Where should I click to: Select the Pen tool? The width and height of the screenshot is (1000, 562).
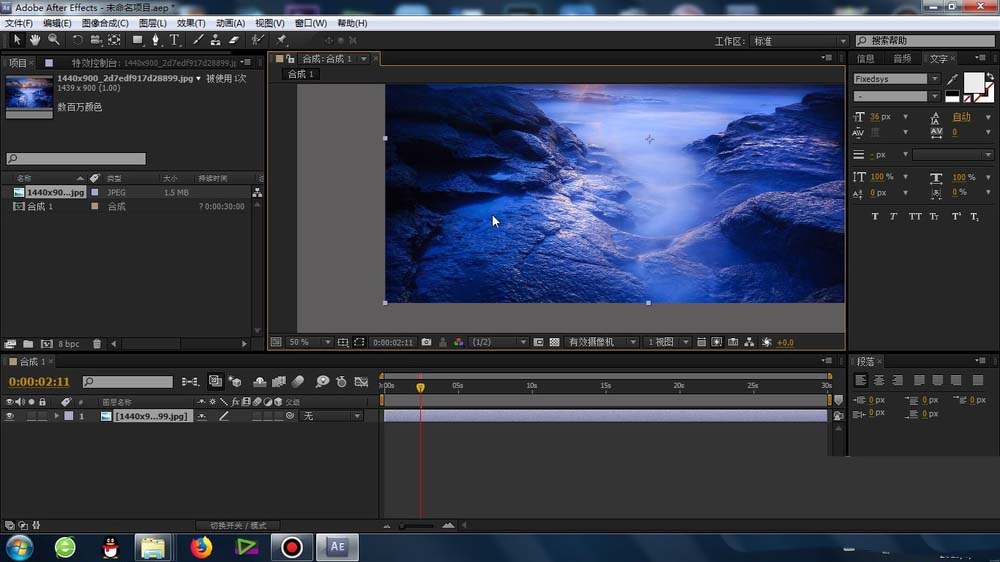coord(156,40)
